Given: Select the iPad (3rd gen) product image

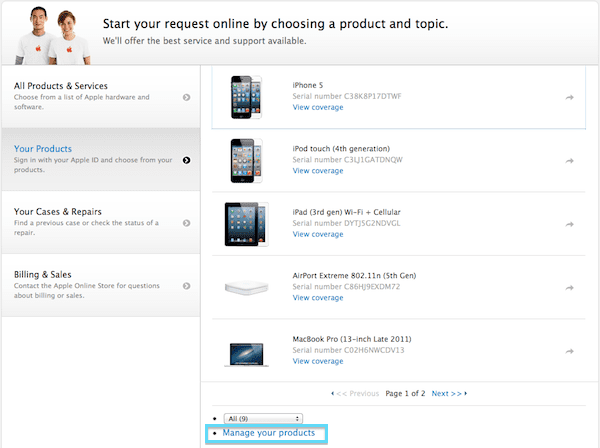Looking at the screenshot, I should (x=246, y=224).
